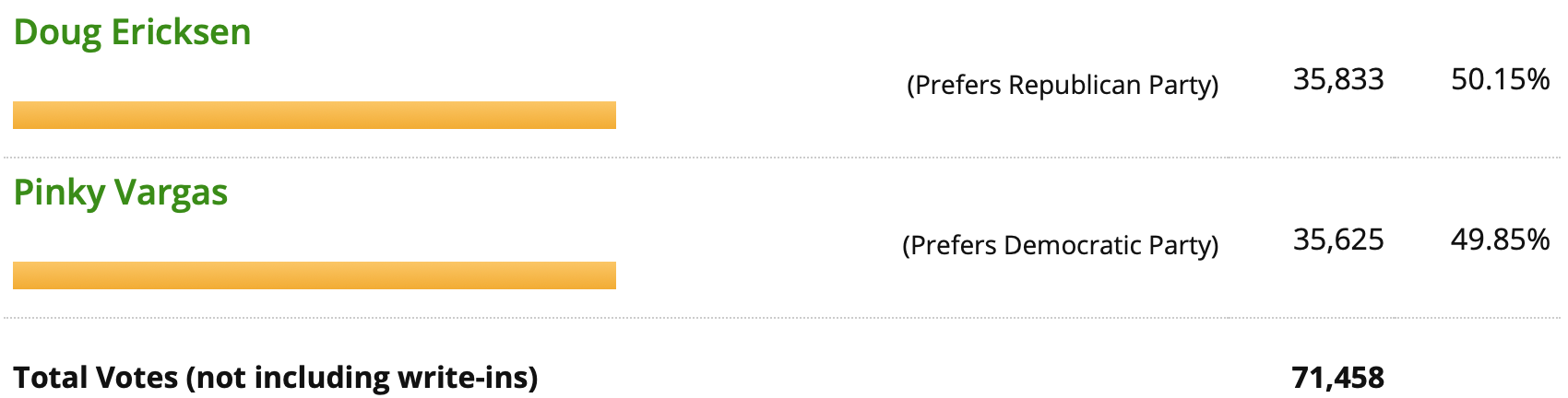This screenshot has height=398, width=1568.
Task: Click the 50.15% percentage
Action: [1500, 79]
